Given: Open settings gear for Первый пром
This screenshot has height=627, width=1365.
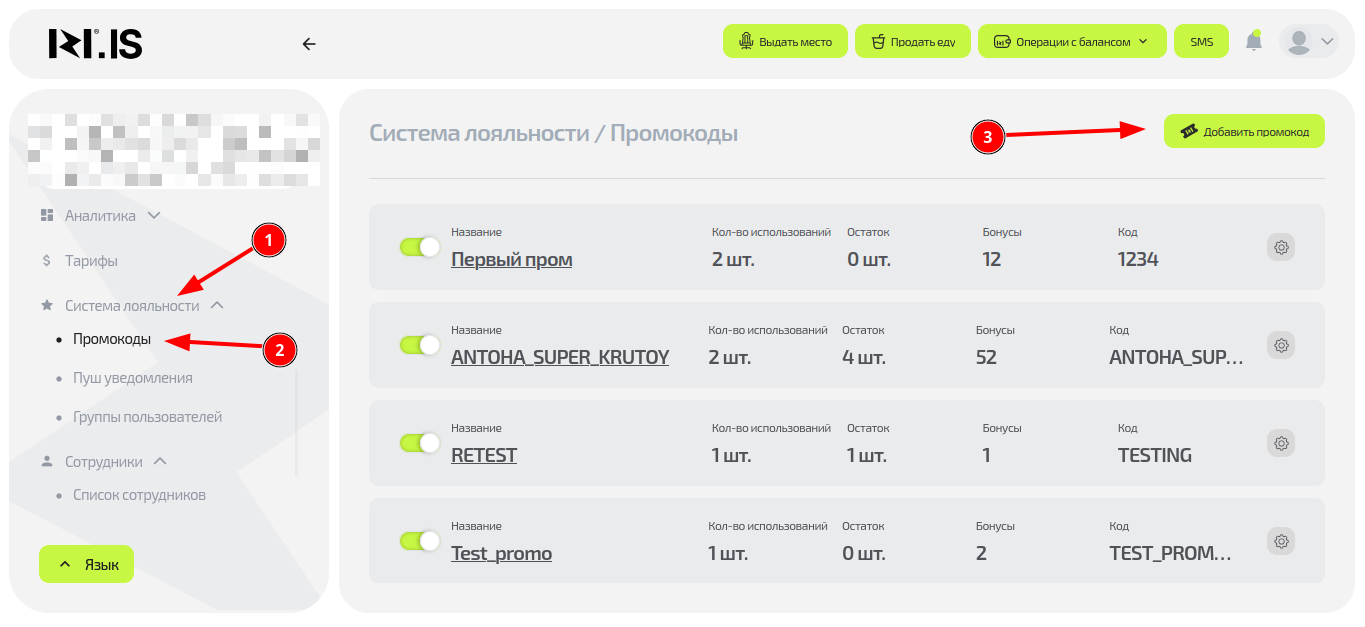Looking at the screenshot, I should [1281, 247].
